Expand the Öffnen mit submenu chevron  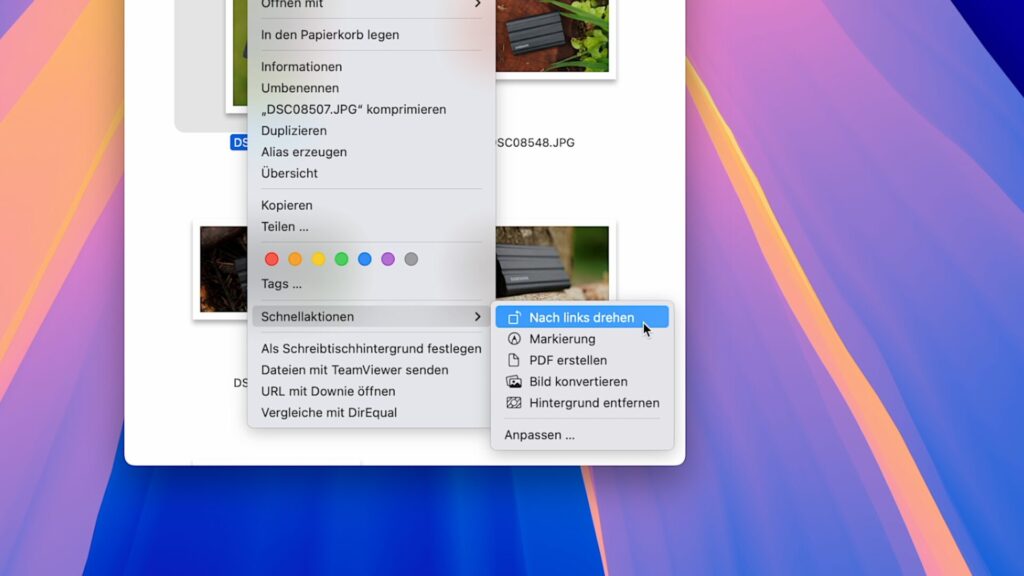[478, 5]
